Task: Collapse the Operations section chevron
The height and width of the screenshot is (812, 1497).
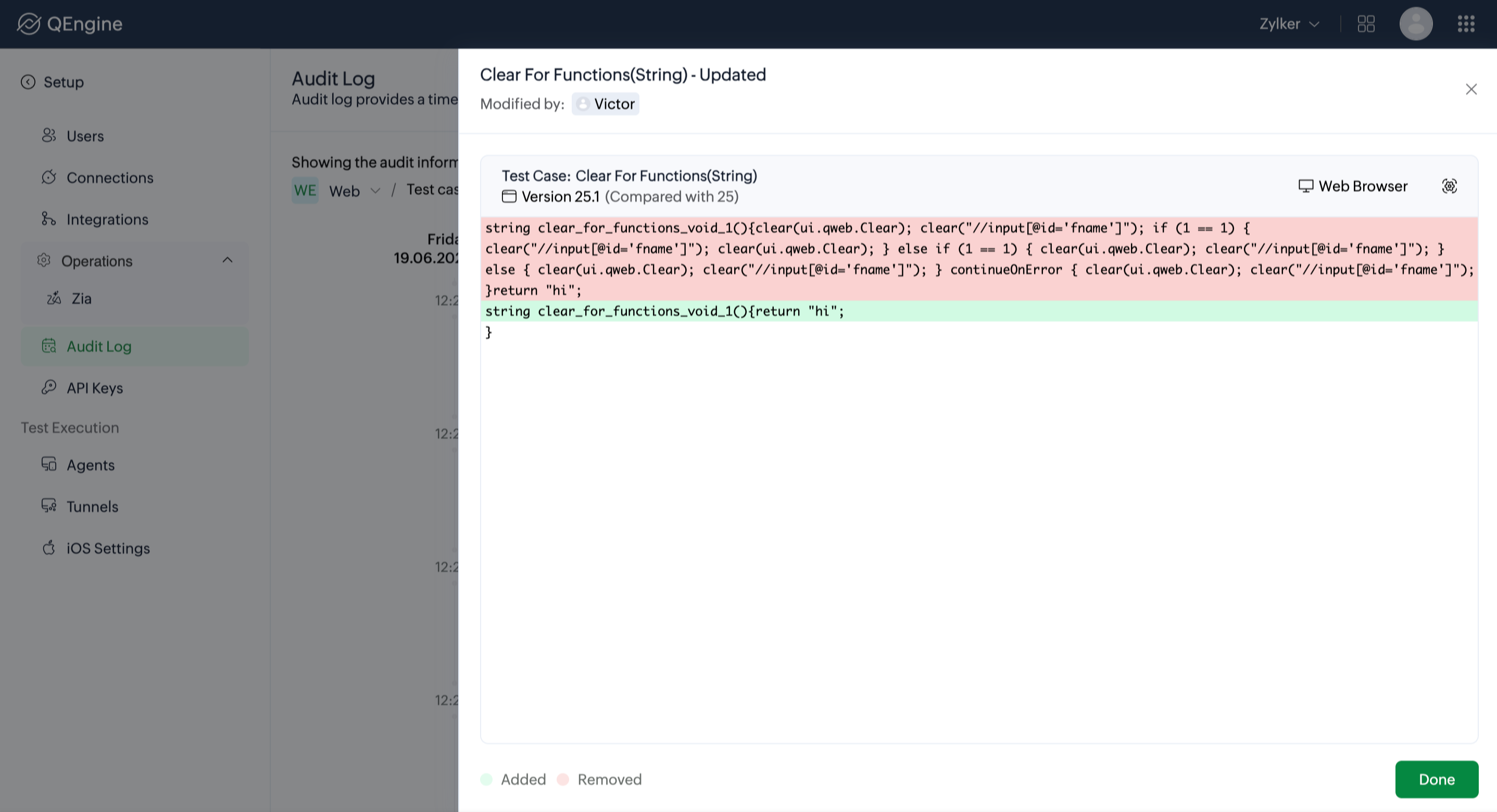Action: click(x=227, y=260)
